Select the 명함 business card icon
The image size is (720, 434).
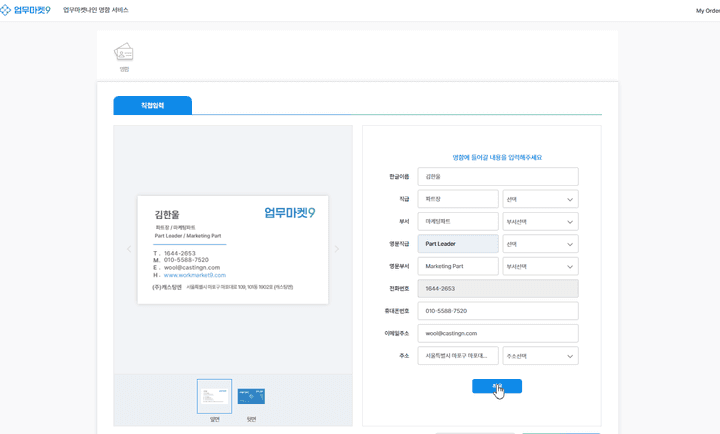[x=124, y=57]
